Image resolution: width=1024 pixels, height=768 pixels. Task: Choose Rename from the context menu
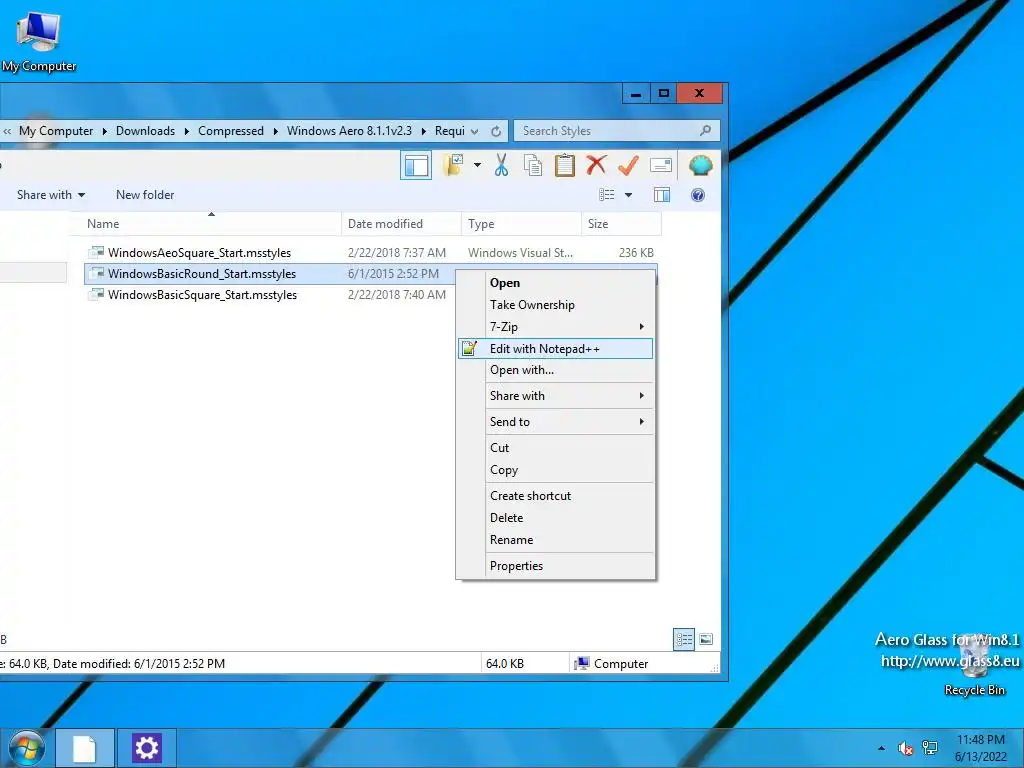coord(556,540)
